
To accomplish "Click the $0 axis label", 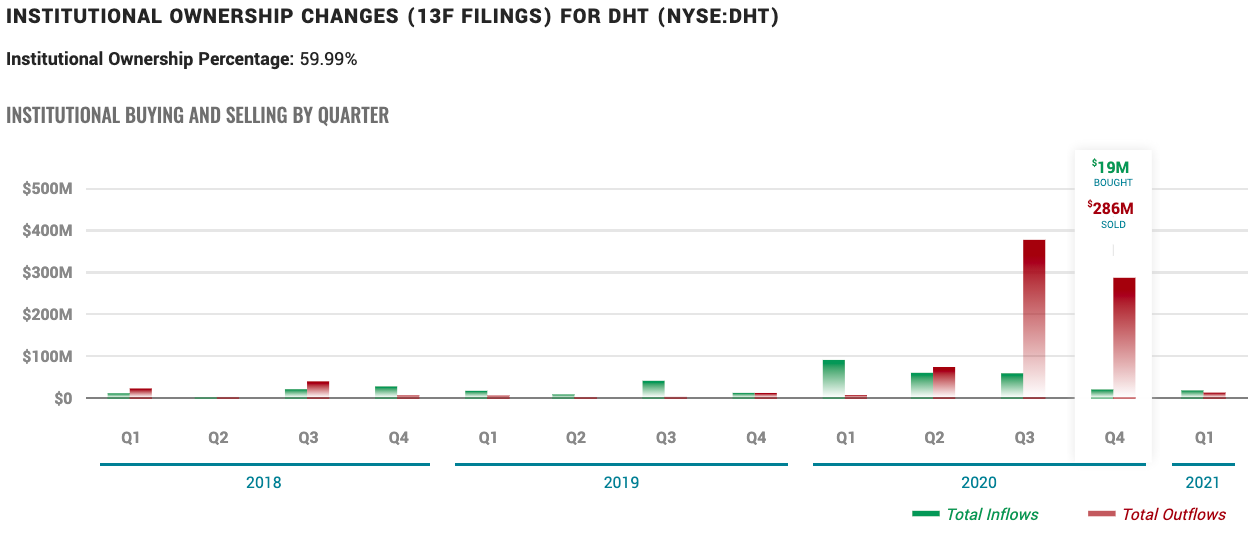I will pyautogui.click(x=65, y=398).
